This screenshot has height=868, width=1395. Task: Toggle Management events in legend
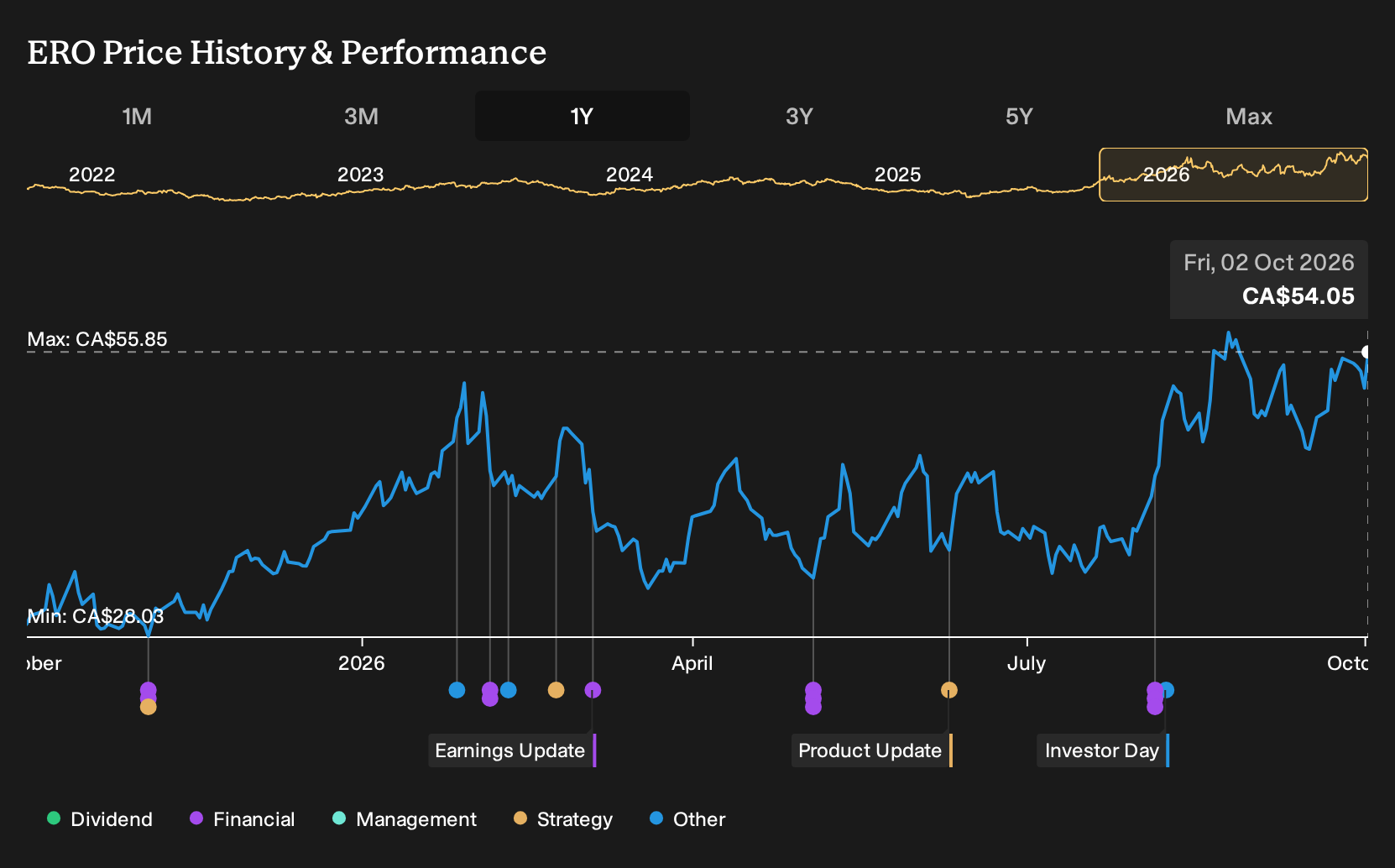405,819
